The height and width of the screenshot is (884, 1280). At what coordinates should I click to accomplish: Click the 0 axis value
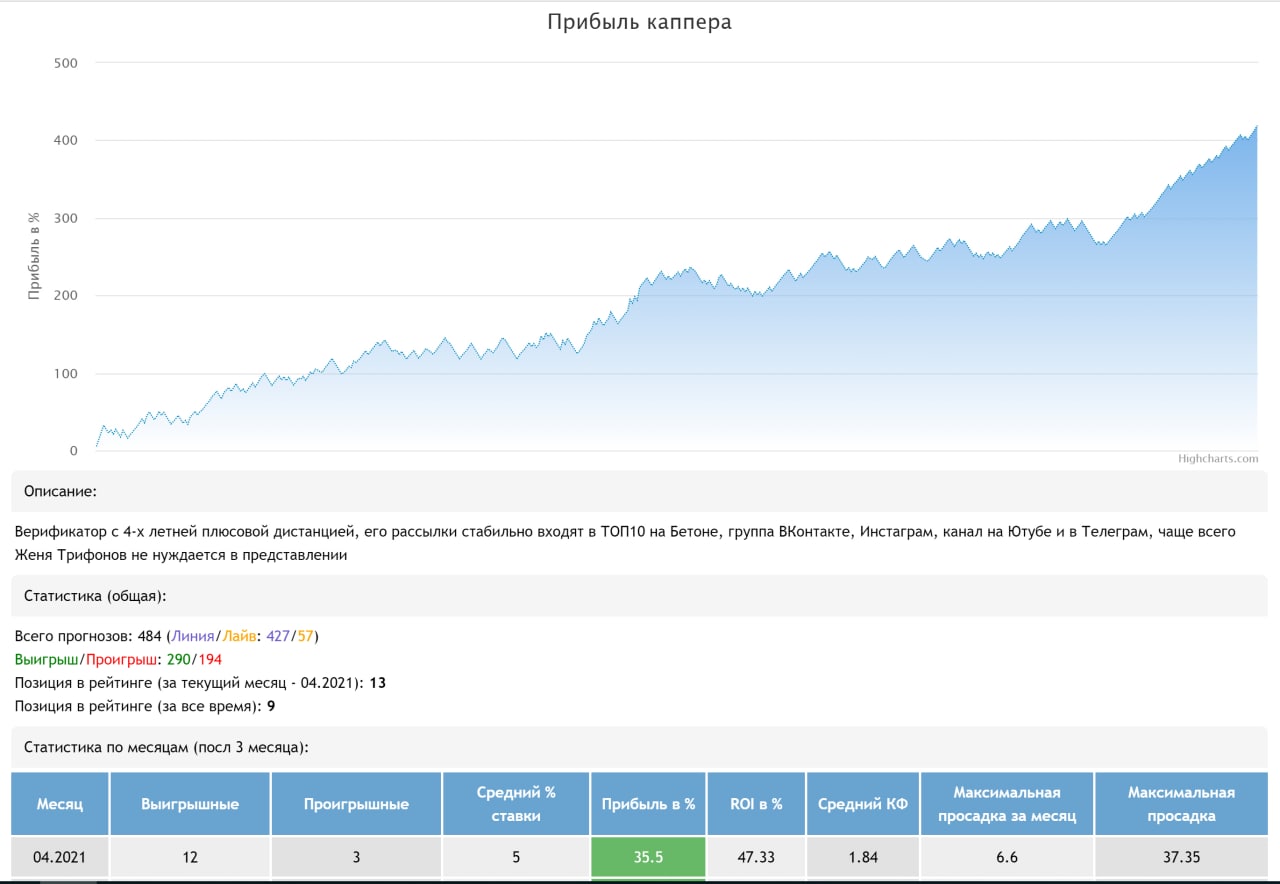click(x=74, y=451)
